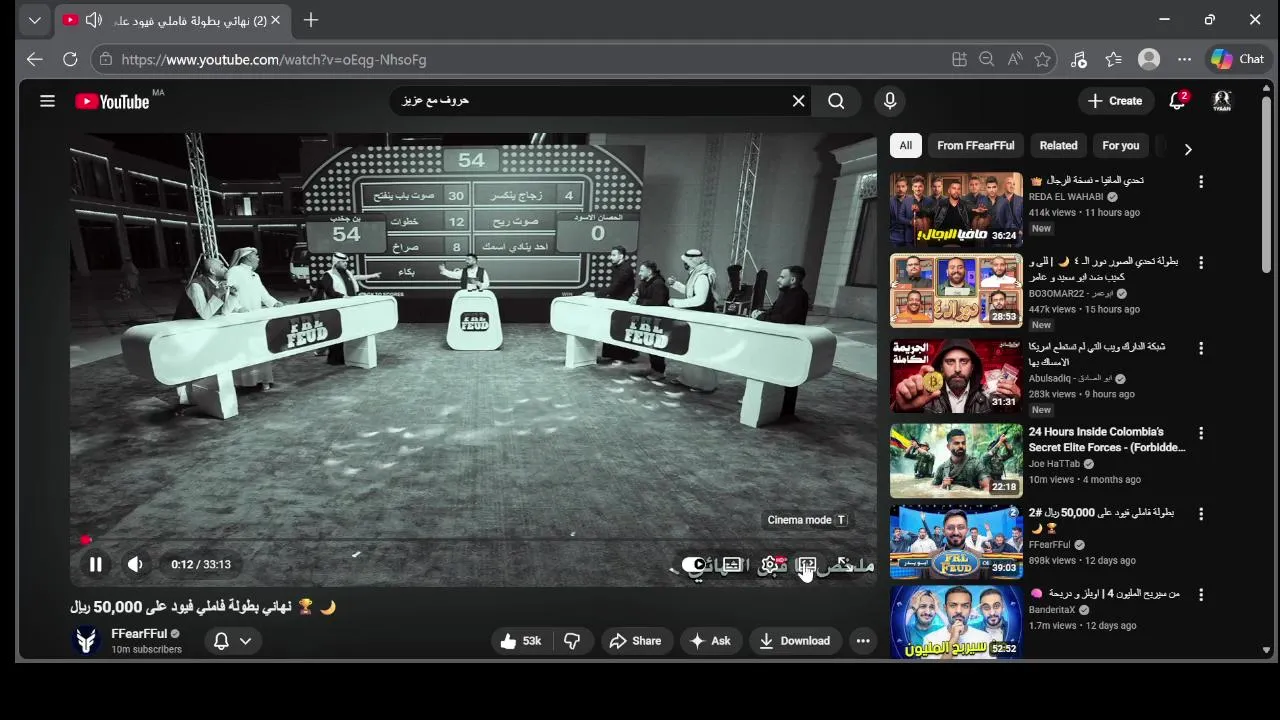The width and height of the screenshot is (1280, 720).
Task: Mute the video volume
Action: [x=135, y=564]
